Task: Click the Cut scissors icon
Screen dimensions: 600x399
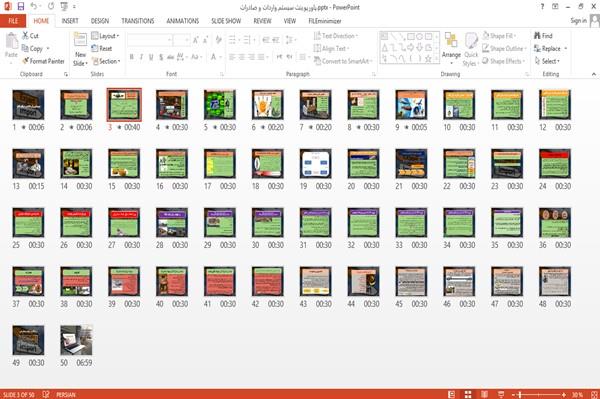Action: point(25,36)
